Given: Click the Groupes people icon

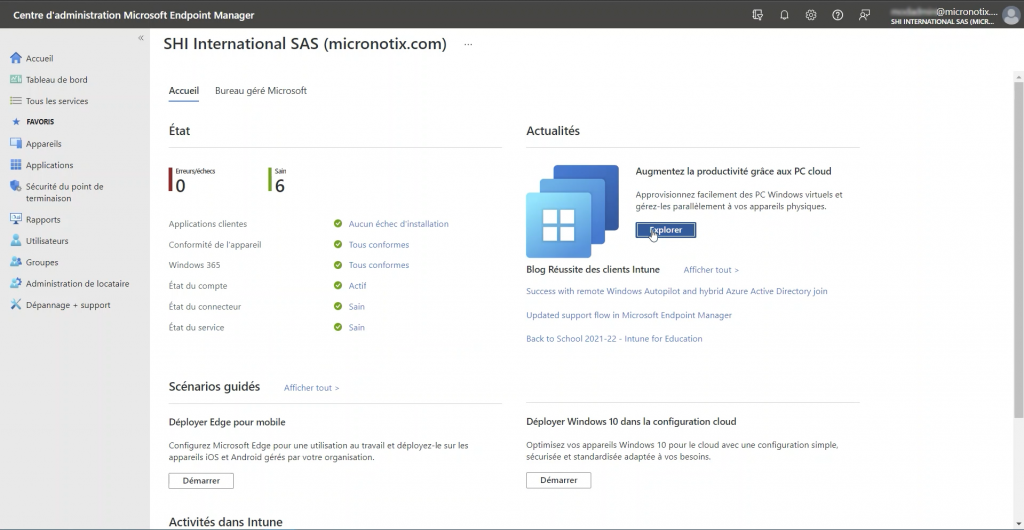Looking at the screenshot, I should pos(16,262).
